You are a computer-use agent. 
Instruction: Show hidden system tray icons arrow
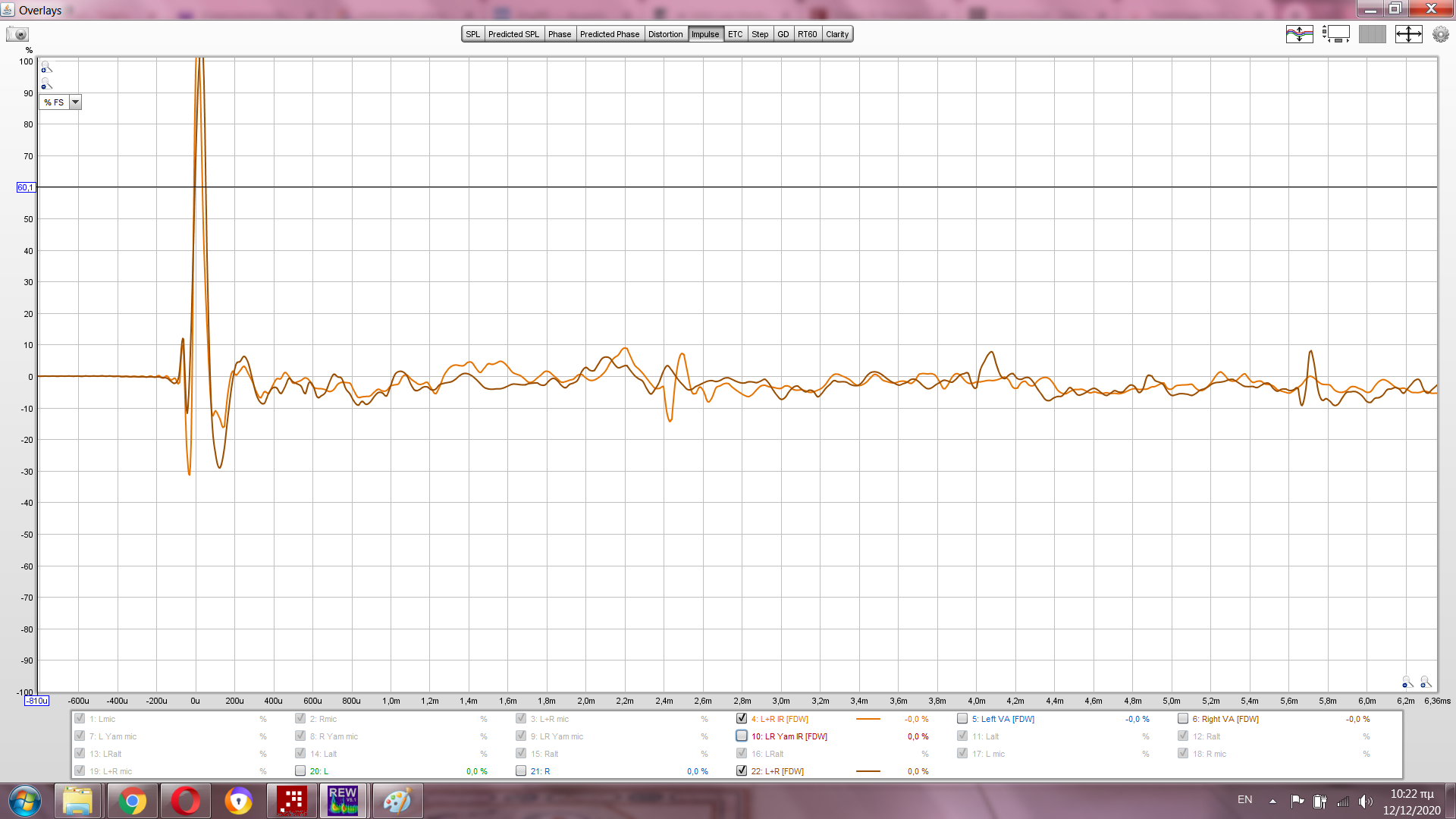point(1272,801)
